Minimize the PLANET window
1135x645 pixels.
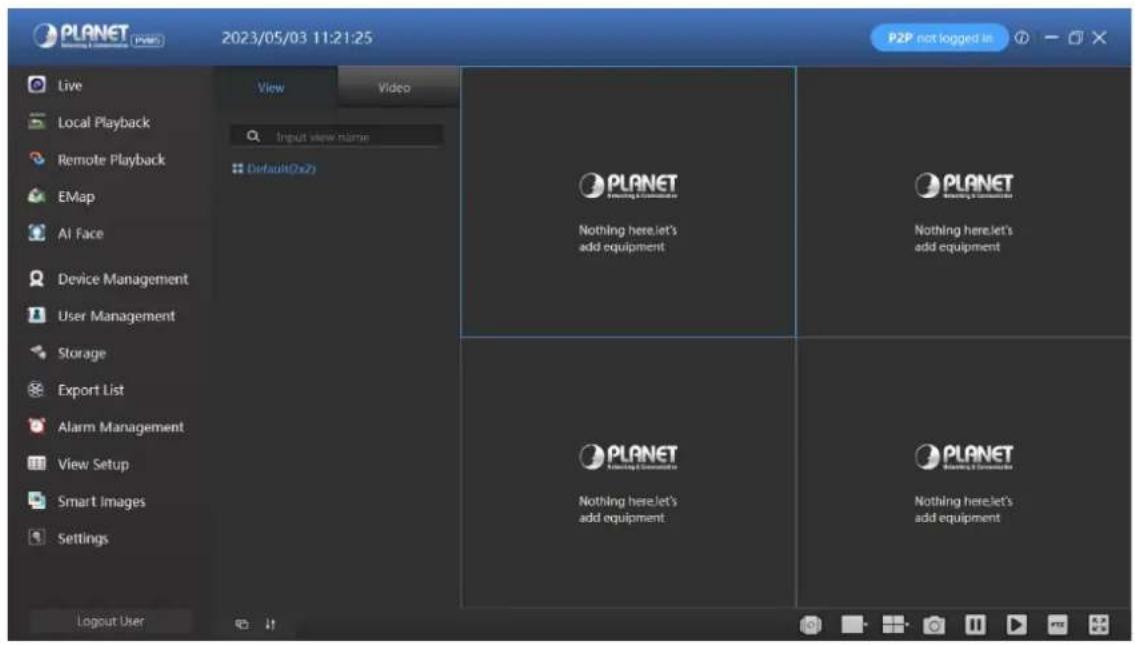coord(1052,38)
